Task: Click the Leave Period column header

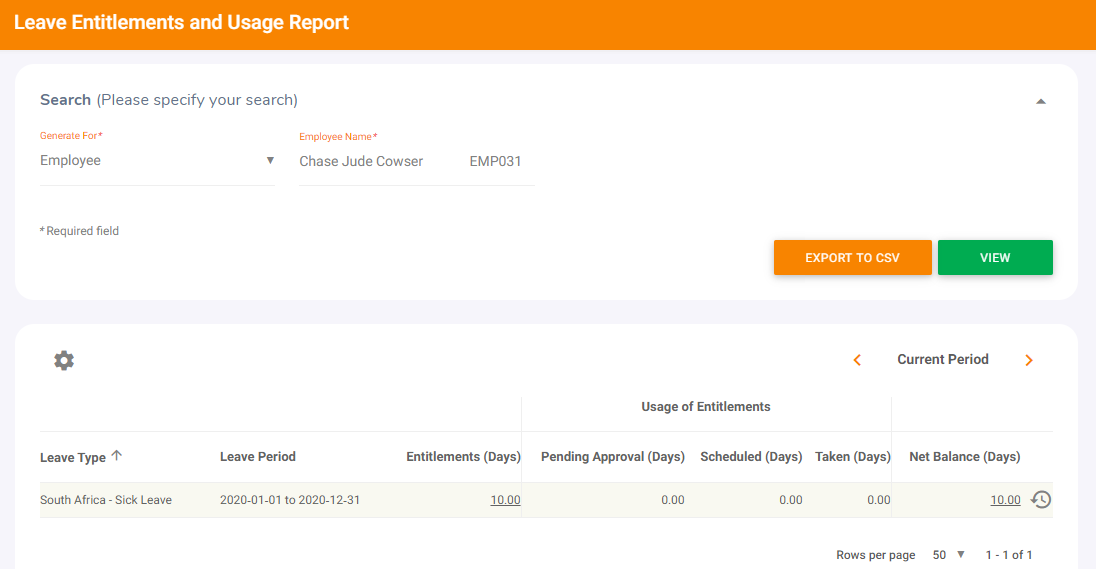Action: 258,456
